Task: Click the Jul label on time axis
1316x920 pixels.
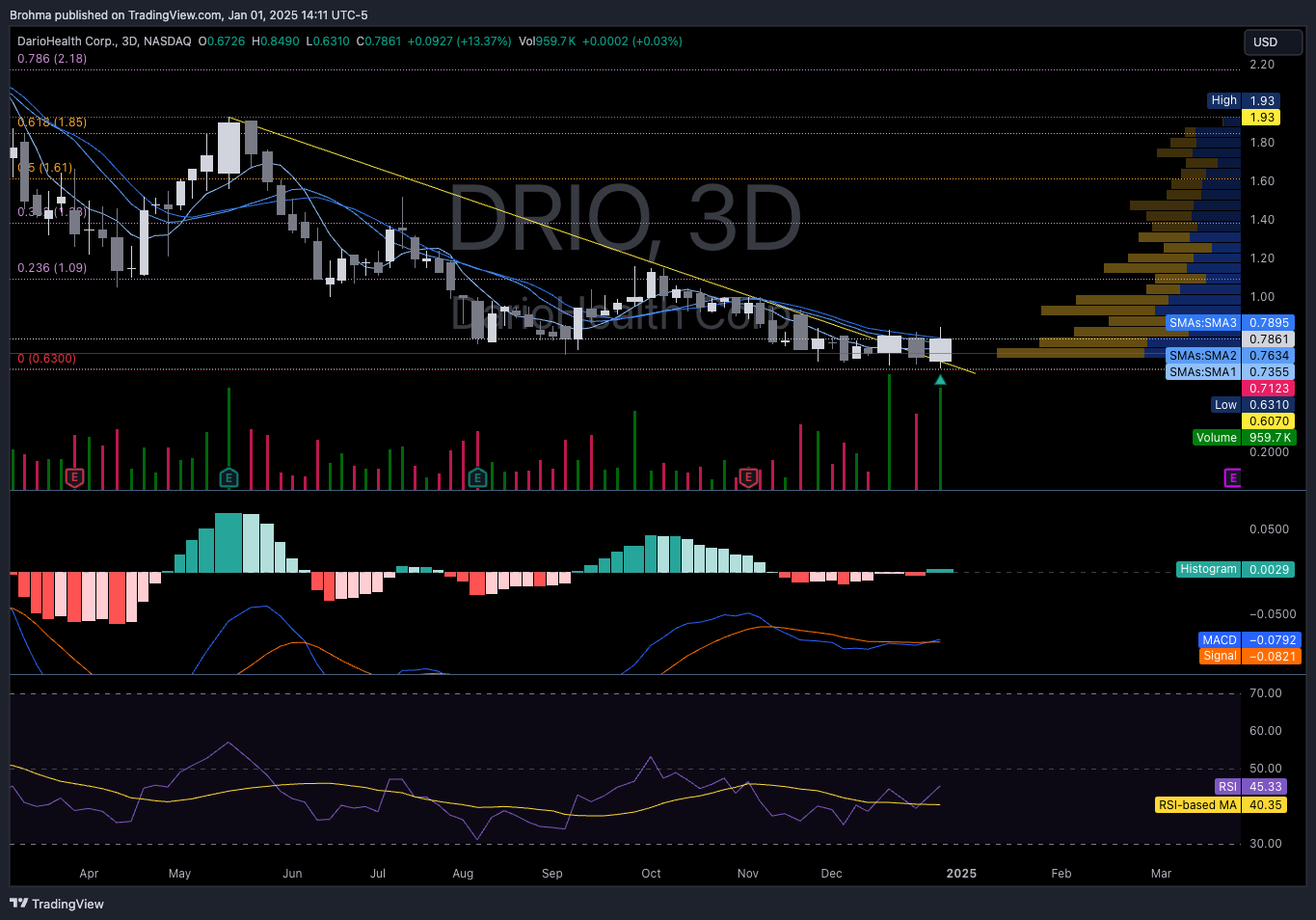Action: [x=378, y=874]
